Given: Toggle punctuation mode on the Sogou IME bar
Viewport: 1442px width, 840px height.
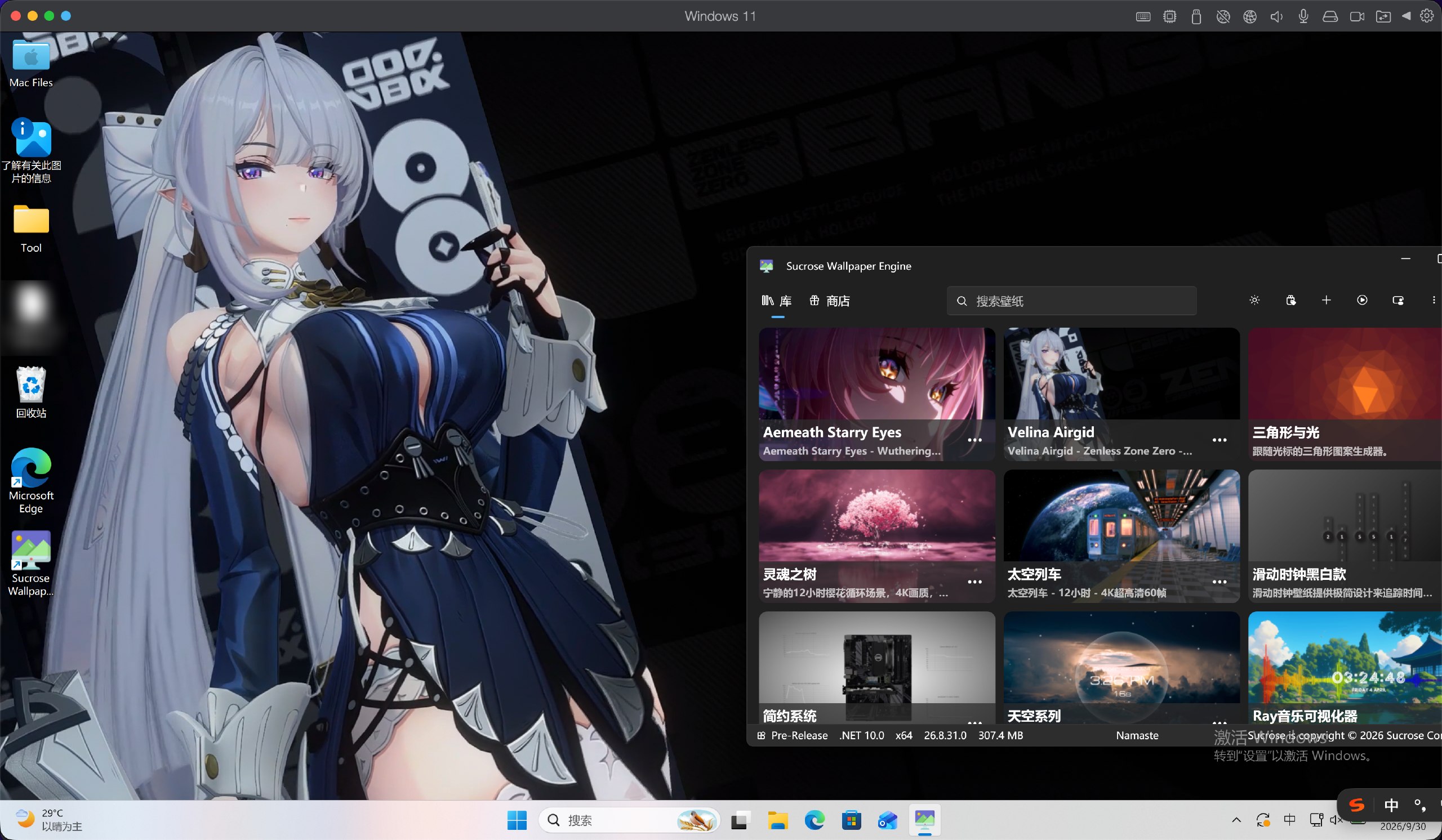Looking at the screenshot, I should pos(1420,805).
